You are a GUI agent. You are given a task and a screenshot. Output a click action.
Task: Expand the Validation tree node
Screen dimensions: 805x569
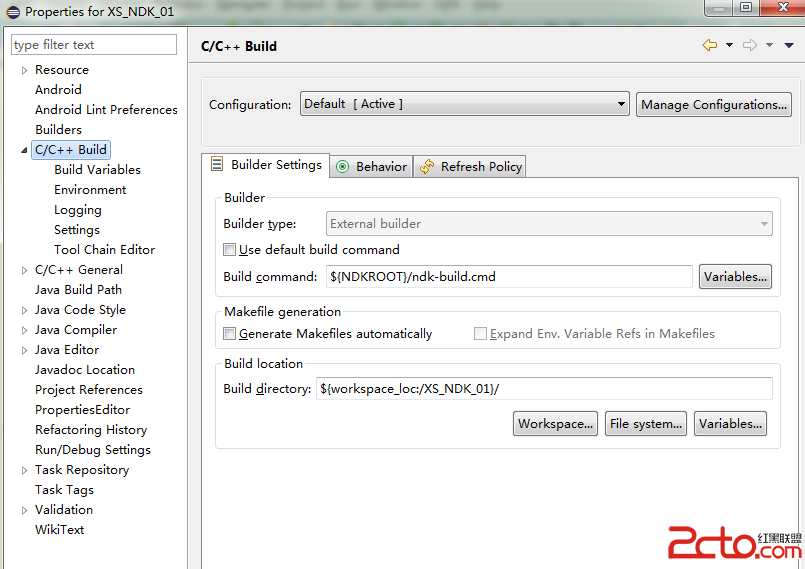click(24, 510)
